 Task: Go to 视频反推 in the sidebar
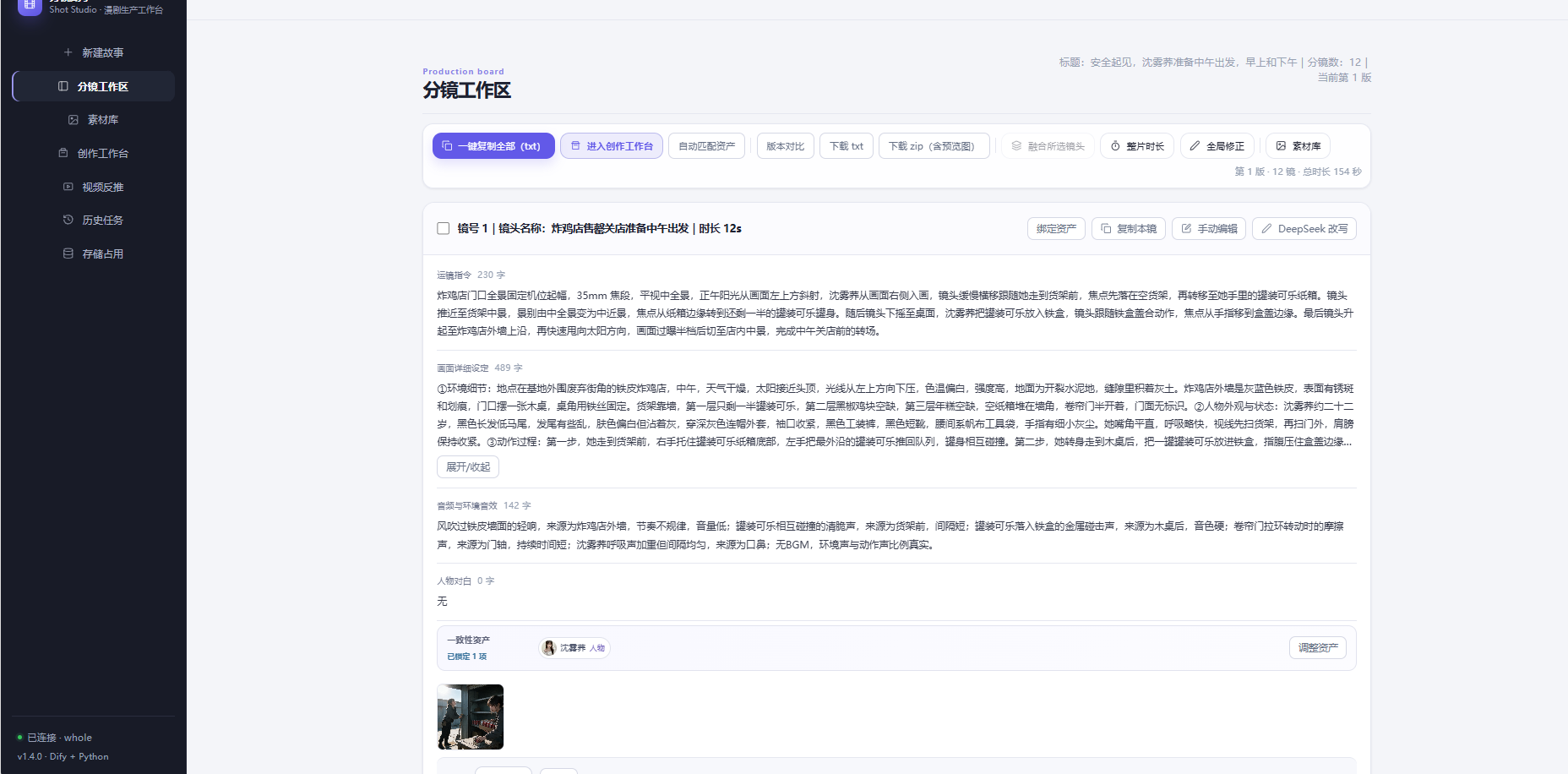[x=94, y=187]
